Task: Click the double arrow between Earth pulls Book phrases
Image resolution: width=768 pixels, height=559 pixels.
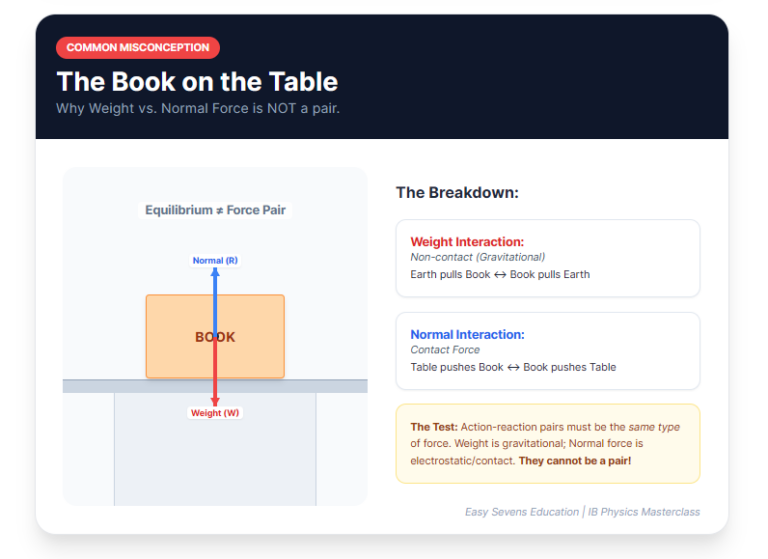Action: click(499, 275)
